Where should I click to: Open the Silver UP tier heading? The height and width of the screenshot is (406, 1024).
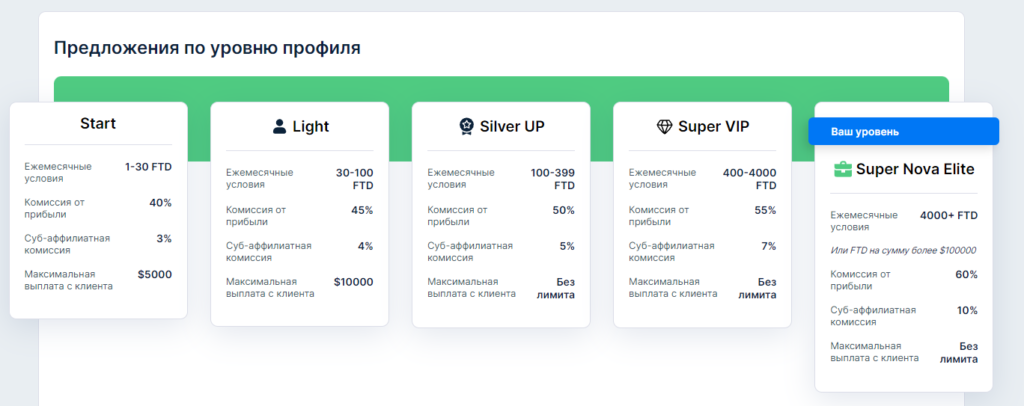point(513,127)
